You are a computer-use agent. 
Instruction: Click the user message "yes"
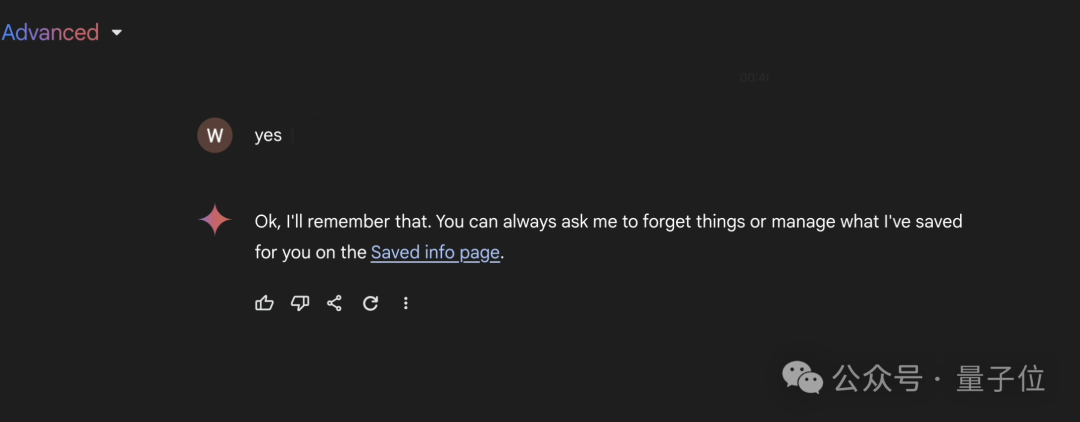pos(268,135)
